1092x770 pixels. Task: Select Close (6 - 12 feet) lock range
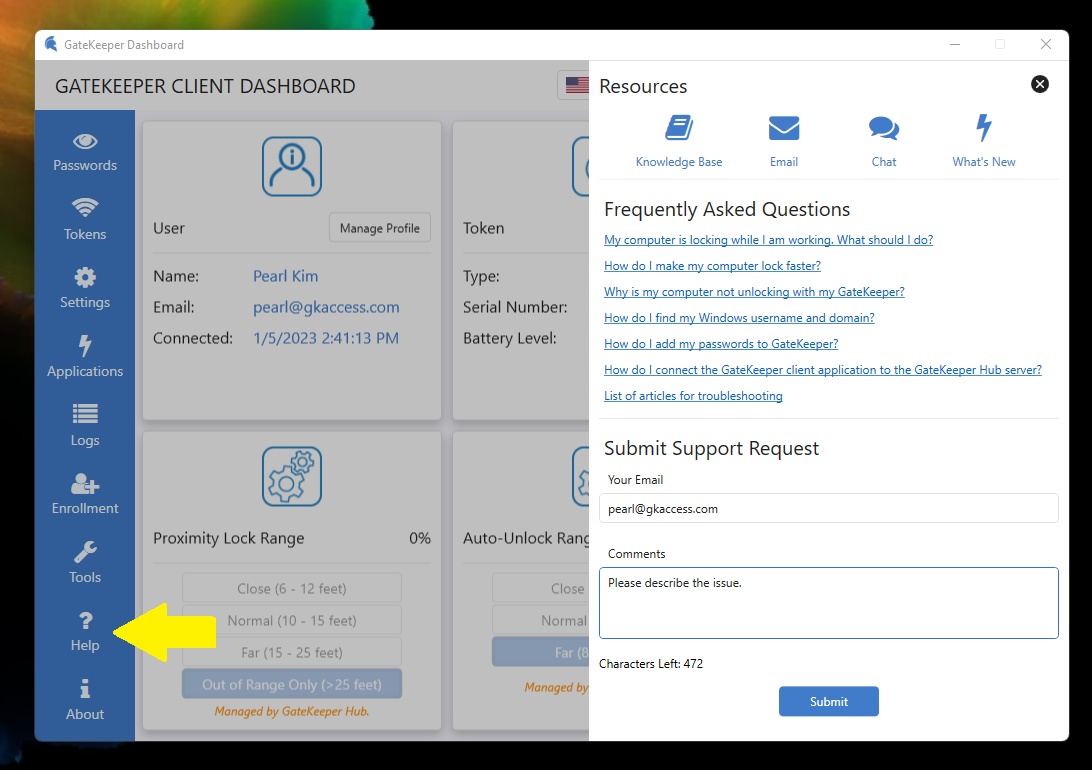tap(292, 588)
